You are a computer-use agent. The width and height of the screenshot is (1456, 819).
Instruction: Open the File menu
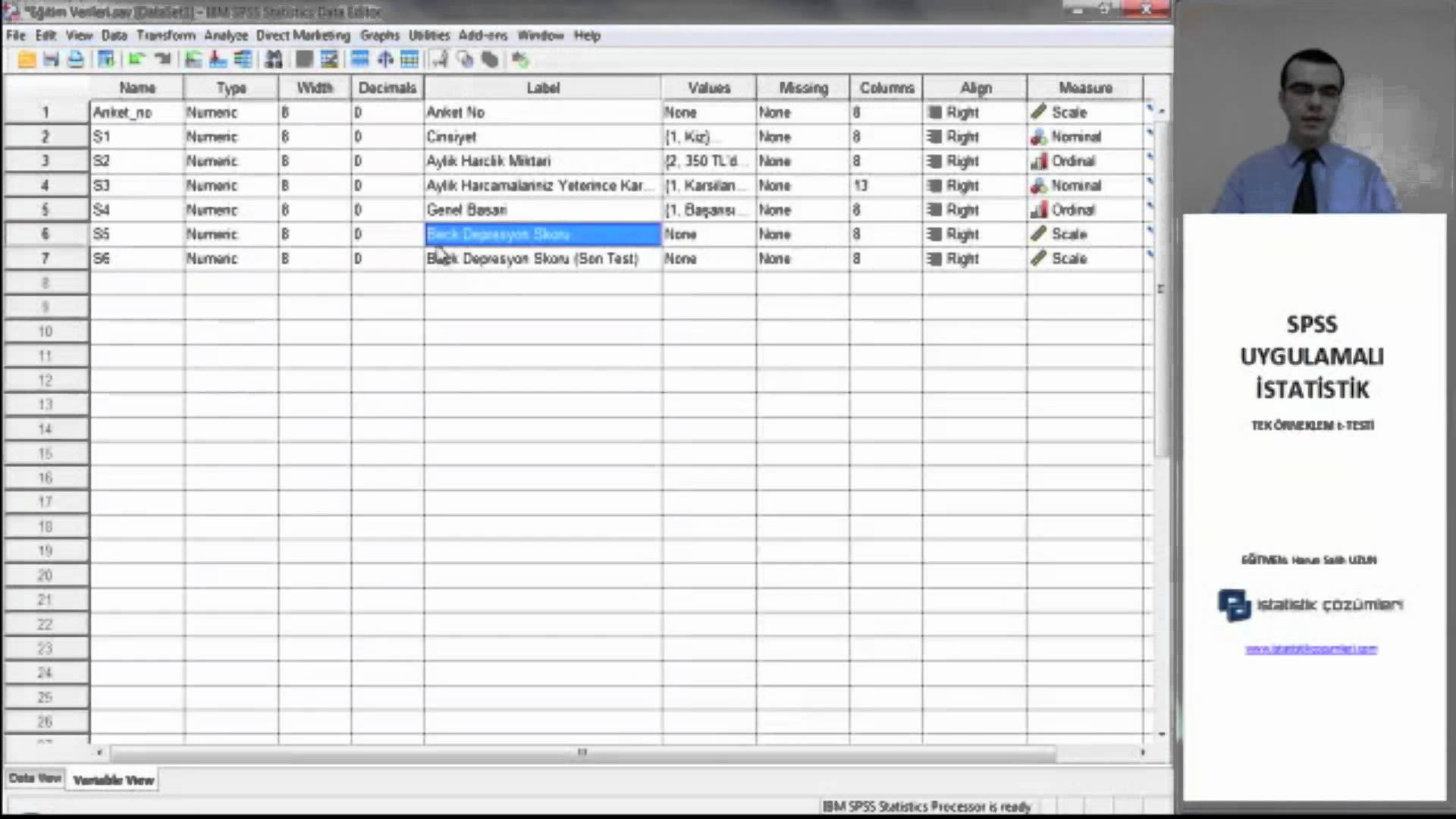point(16,35)
